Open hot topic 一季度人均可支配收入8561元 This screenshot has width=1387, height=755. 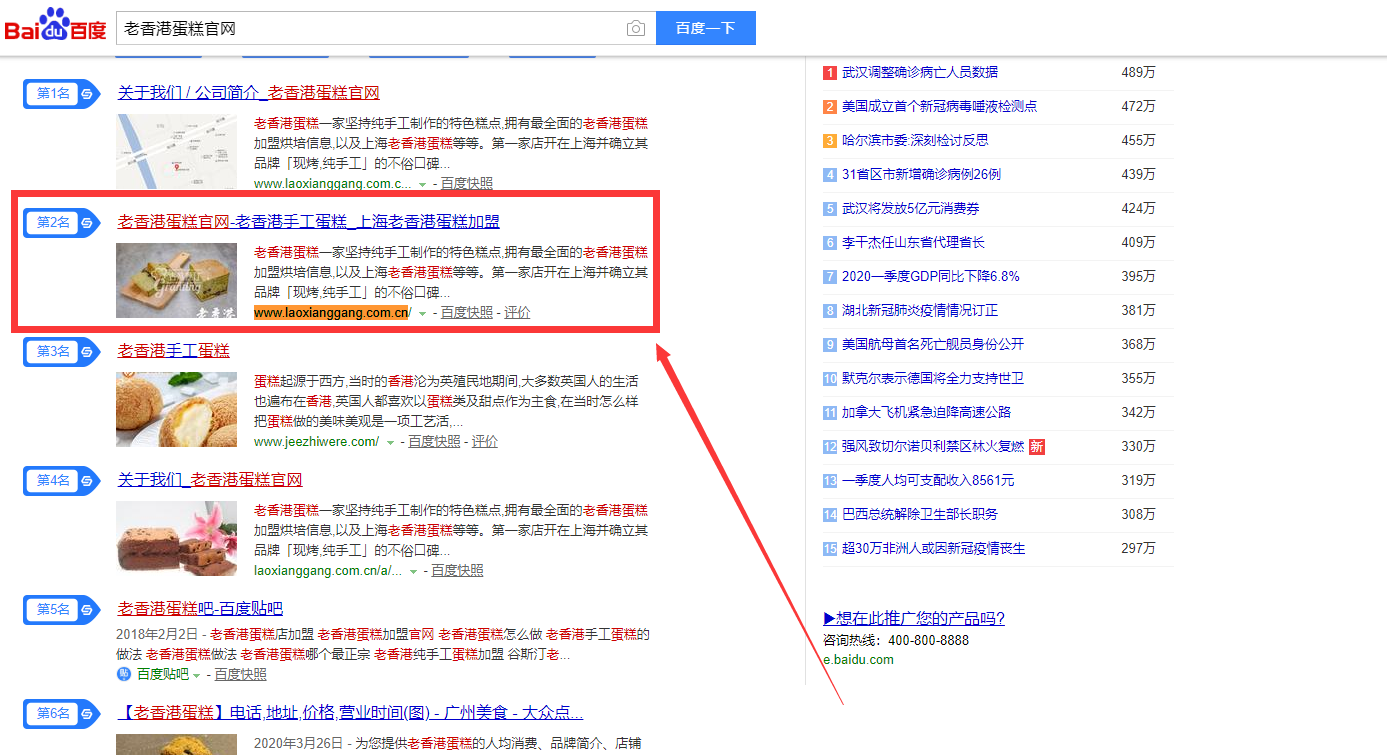coord(928,480)
